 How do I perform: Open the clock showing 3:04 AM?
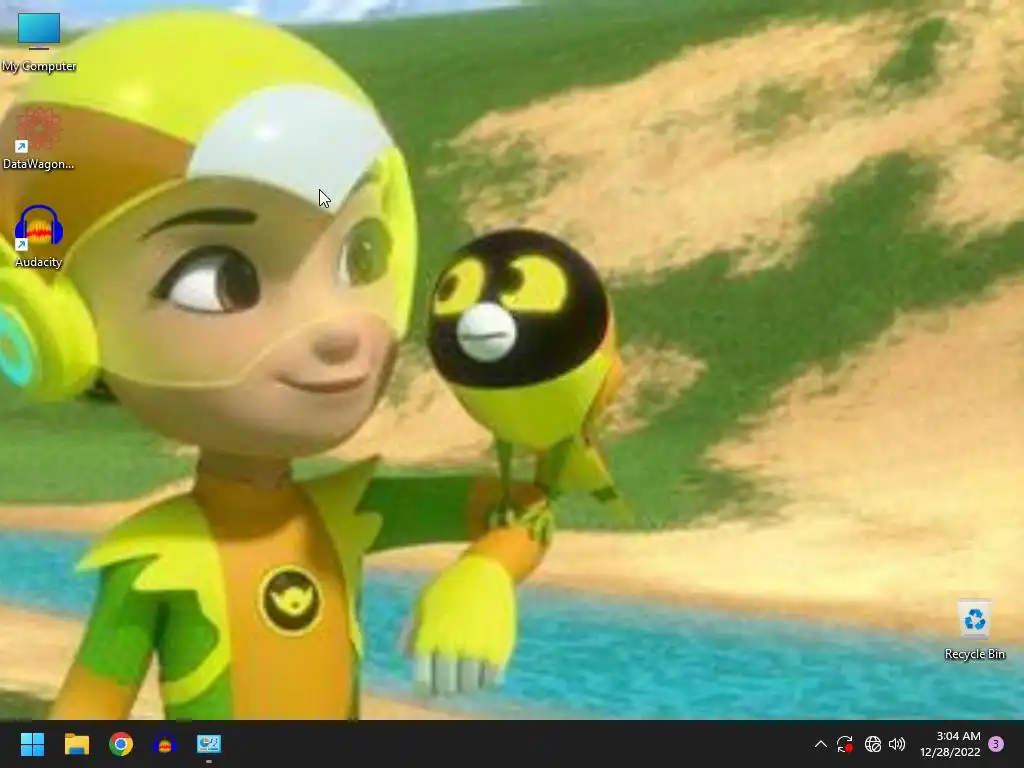[x=950, y=744]
